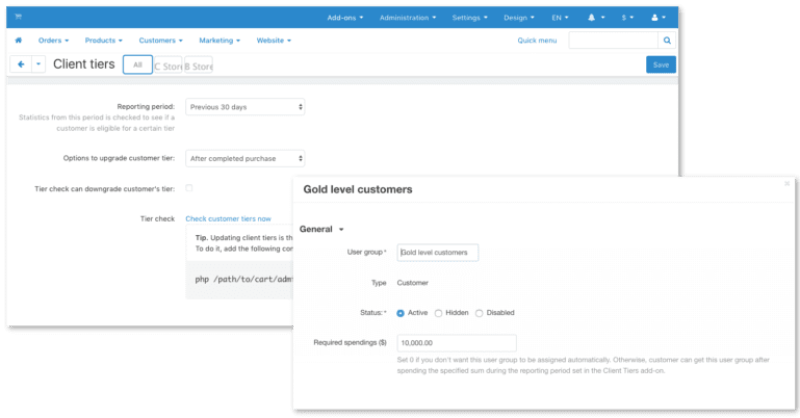Click the shopping cart icon in top bar

pyautogui.click(x=18, y=17)
